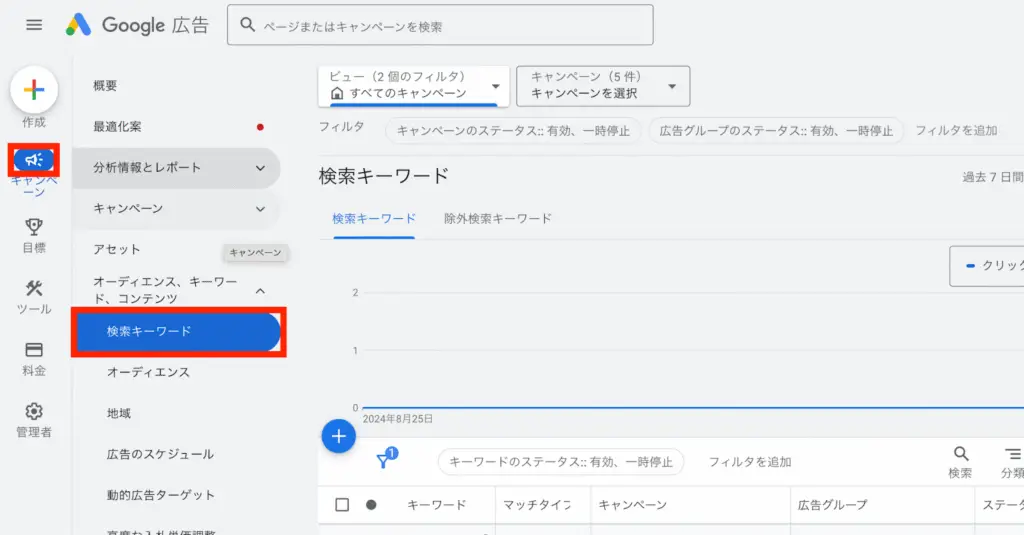Click the status dot column header
The width and height of the screenshot is (1024, 535).
[371, 504]
